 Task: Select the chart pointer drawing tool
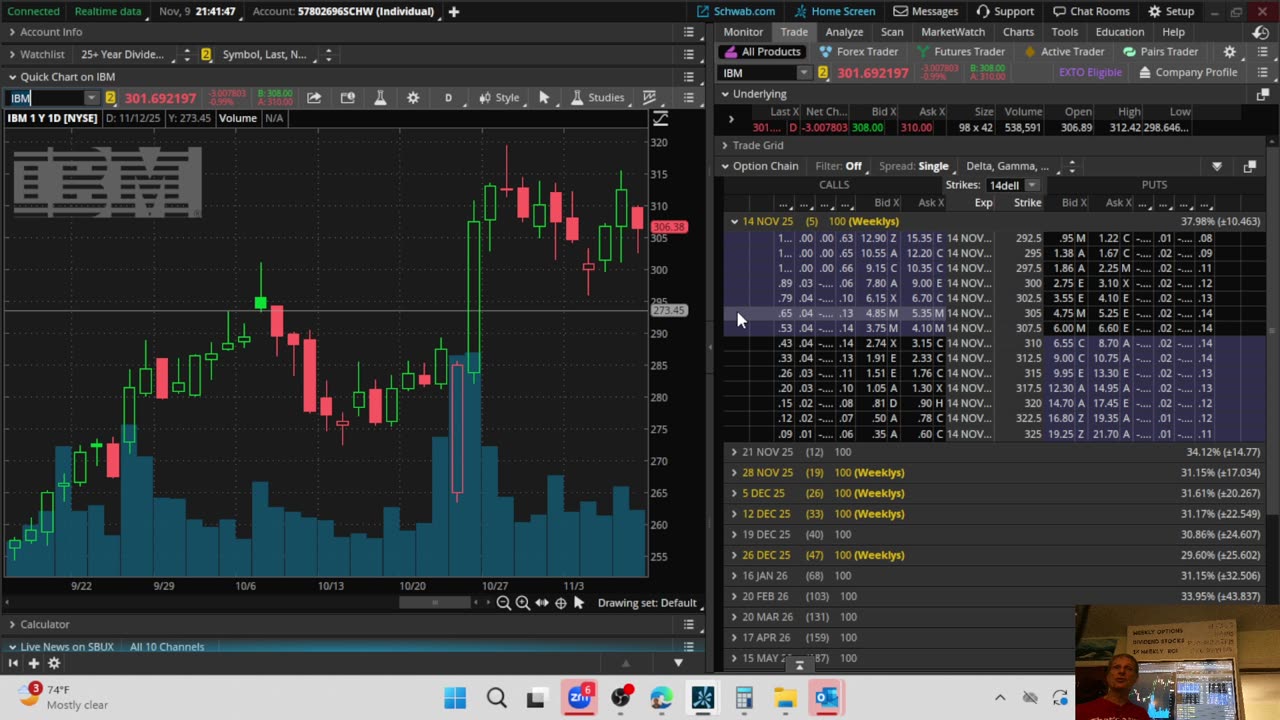coord(544,98)
